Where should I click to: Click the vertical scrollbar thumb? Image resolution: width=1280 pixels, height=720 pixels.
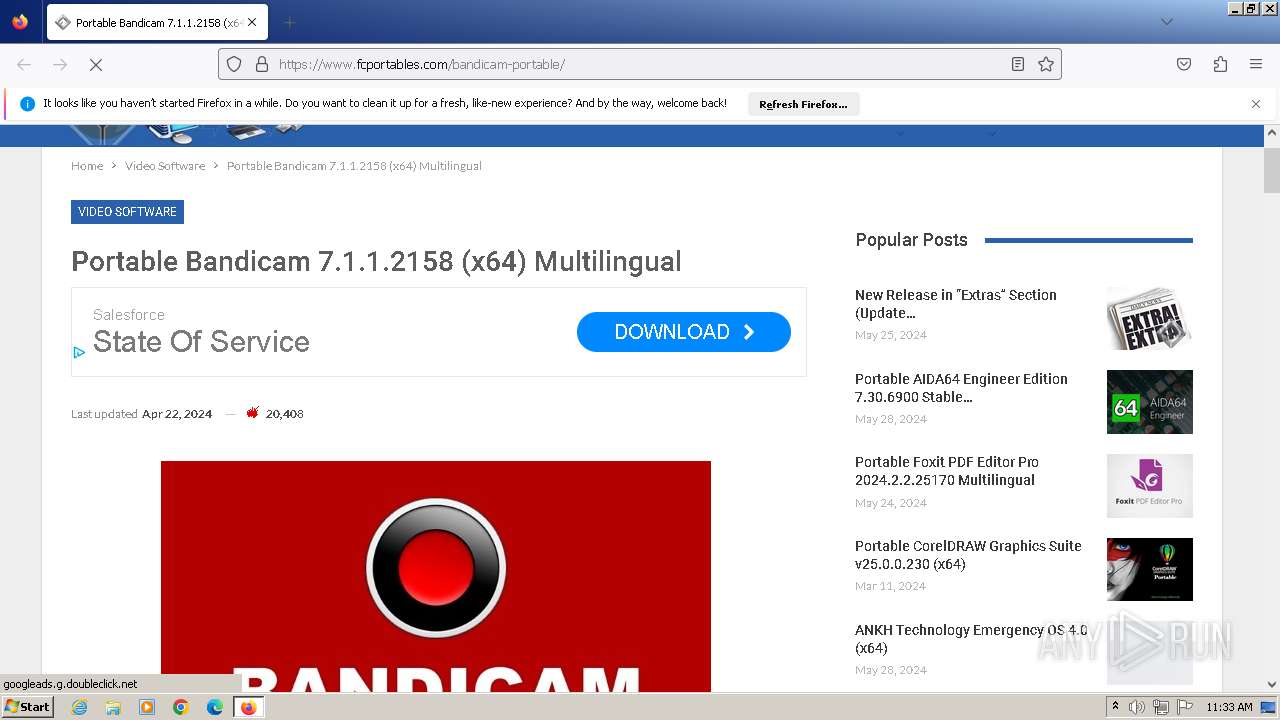pos(1272,169)
